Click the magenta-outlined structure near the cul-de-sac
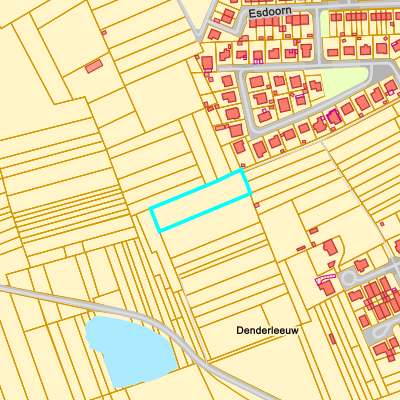This screenshot has height=400, width=400. pyautogui.click(x=325, y=278)
